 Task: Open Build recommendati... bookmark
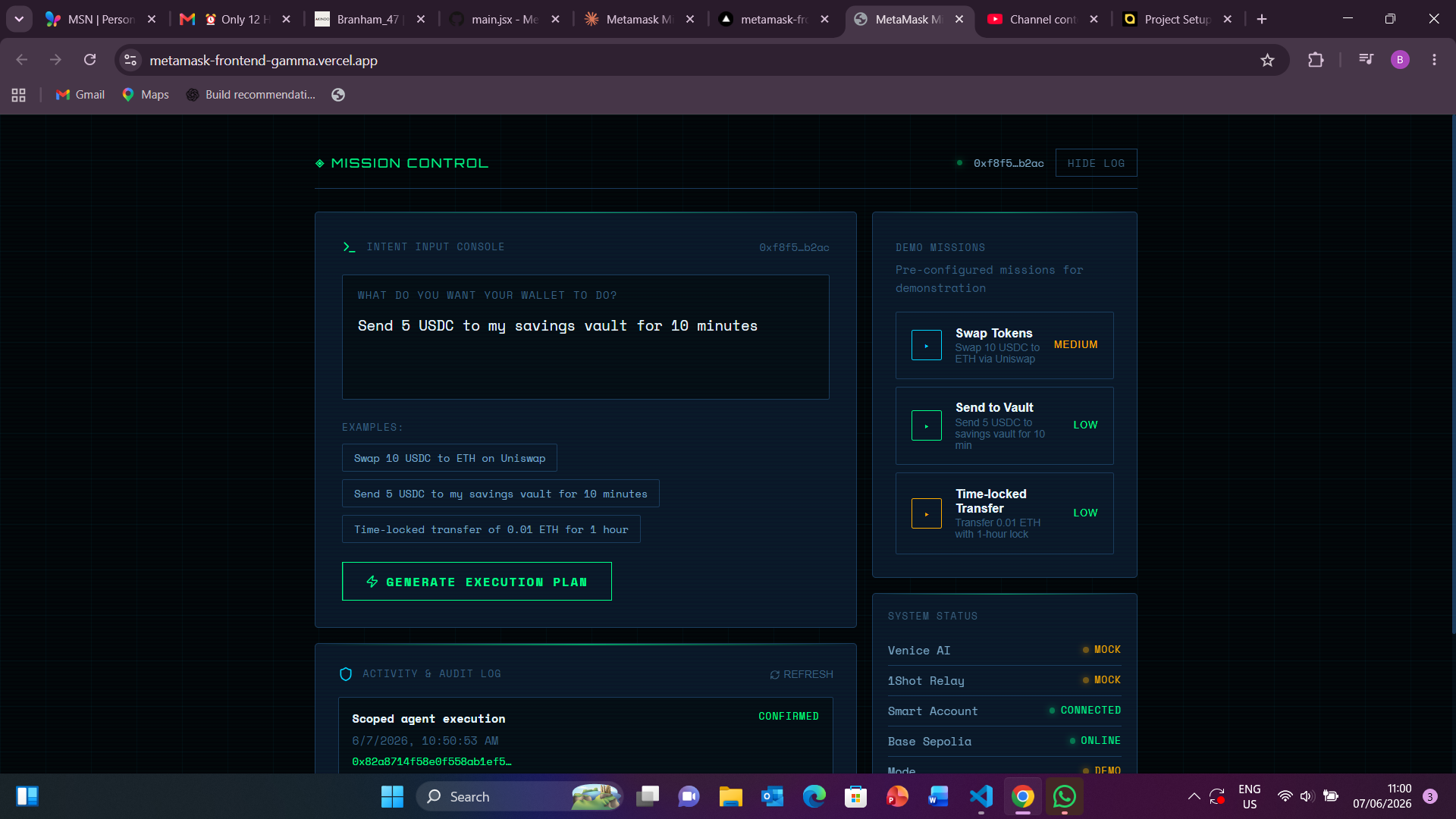pyautogui.click(x=251, y=95)
